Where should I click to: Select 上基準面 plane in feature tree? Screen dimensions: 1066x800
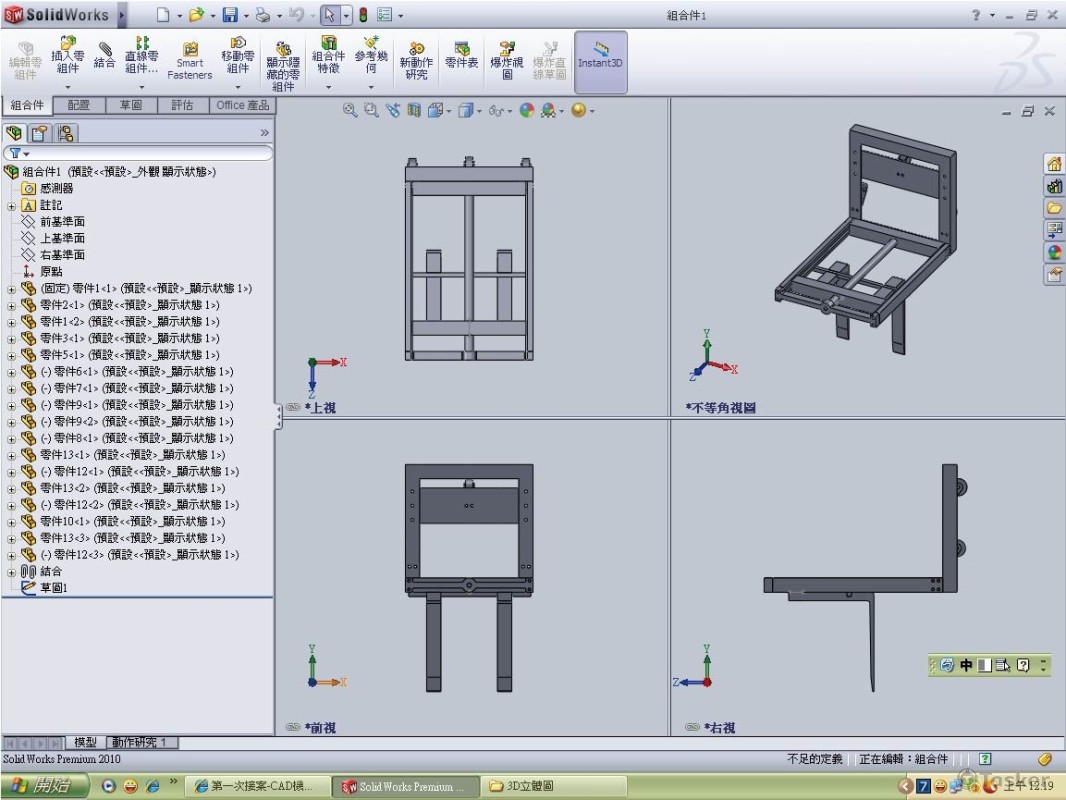tap(61, 238)
